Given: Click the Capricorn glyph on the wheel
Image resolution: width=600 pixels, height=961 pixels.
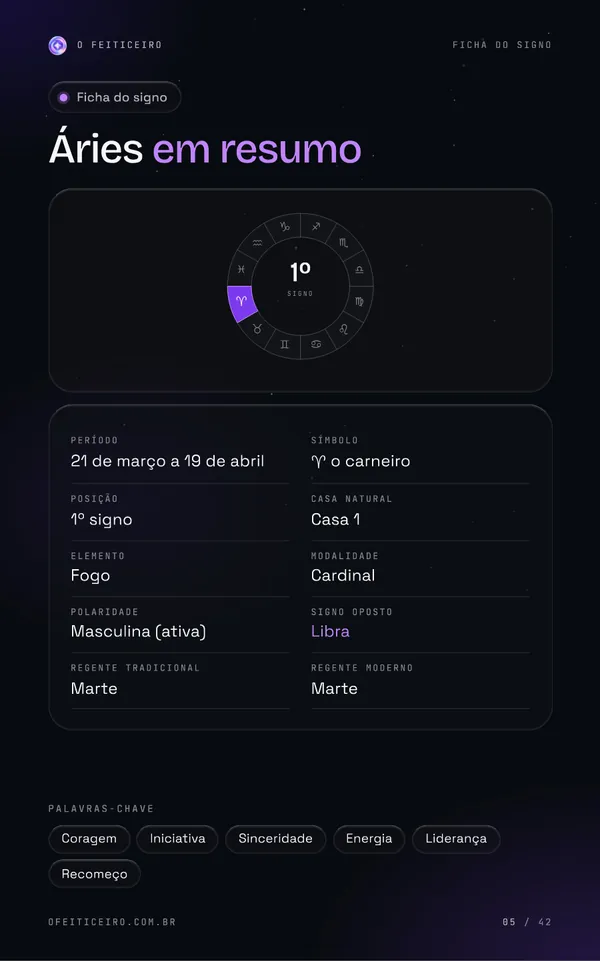Looking at the screenshot, I should coord(284,227).
